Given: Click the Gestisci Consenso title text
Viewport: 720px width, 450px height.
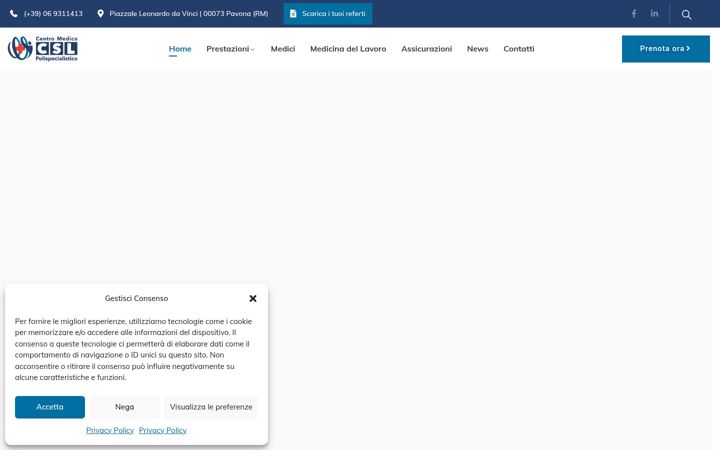Looking at the screenshot, I should tap(136, 298).
